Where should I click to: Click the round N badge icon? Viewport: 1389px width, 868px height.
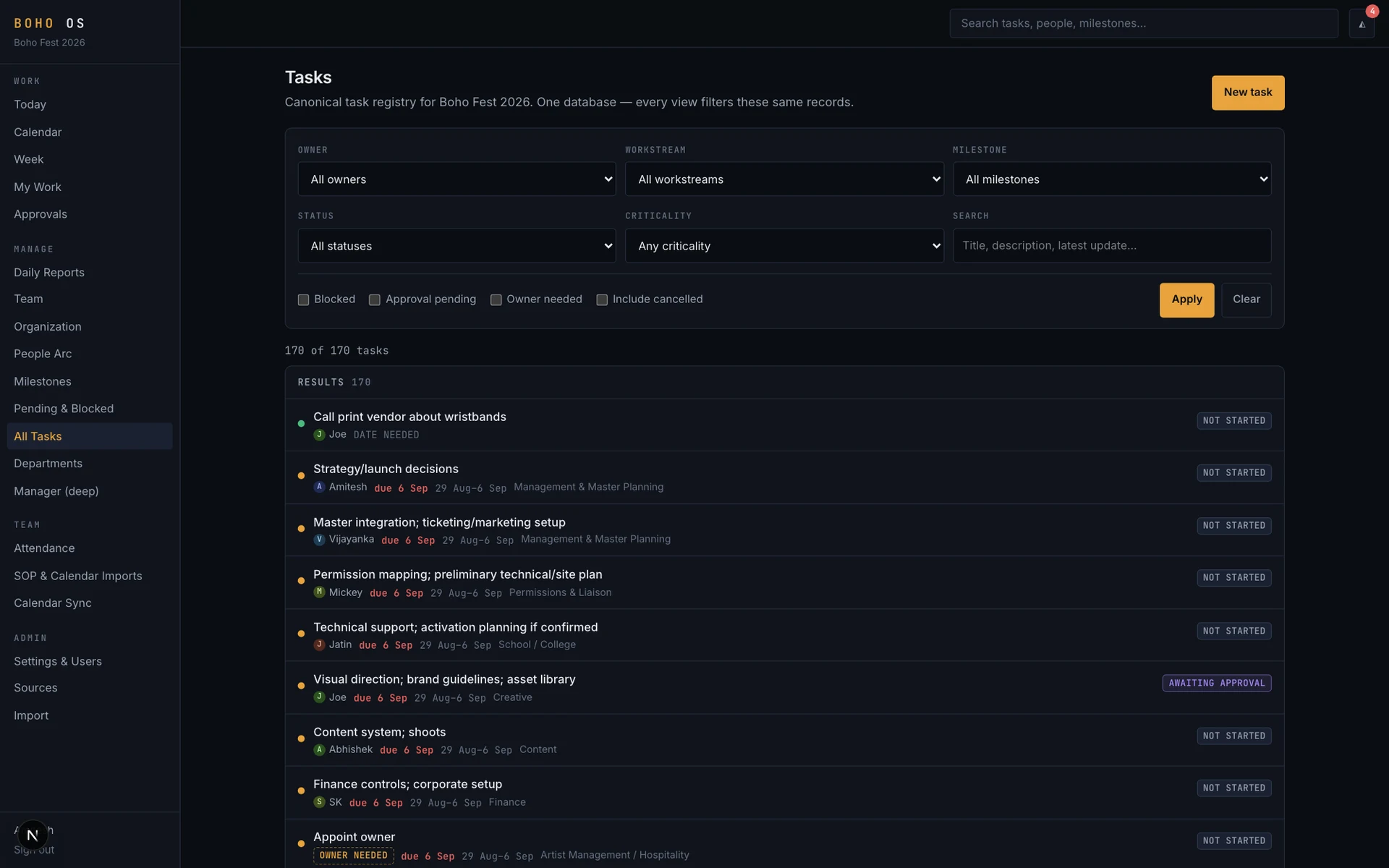click(x=32, y=835)
